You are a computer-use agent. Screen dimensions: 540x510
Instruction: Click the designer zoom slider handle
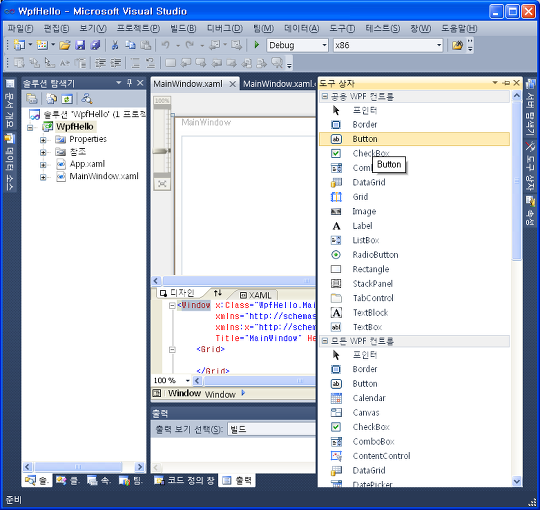click(x=161, y=151)
